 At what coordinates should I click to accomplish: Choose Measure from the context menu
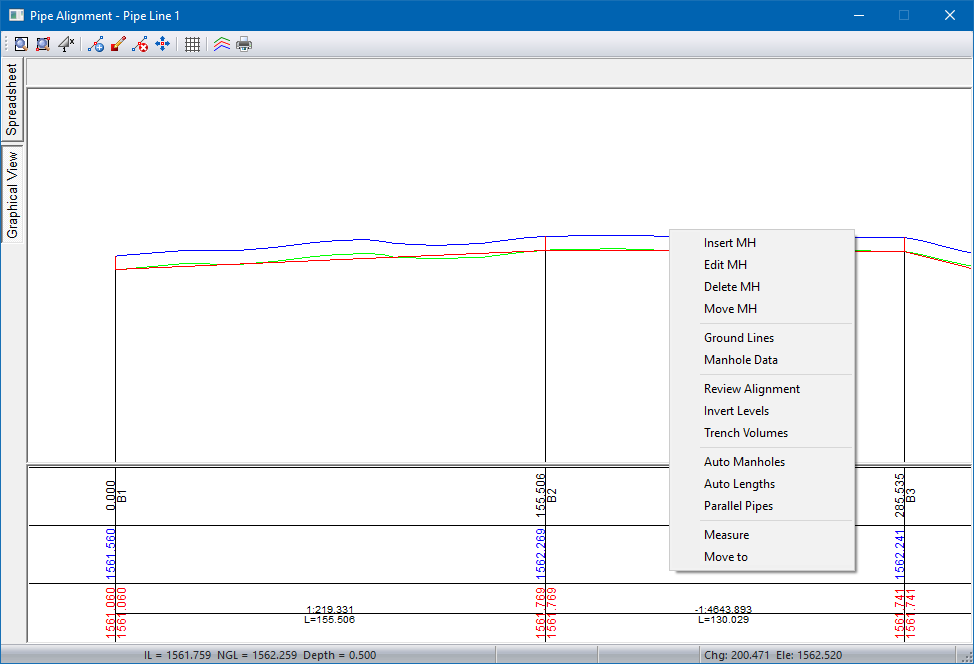coord(726,535)
